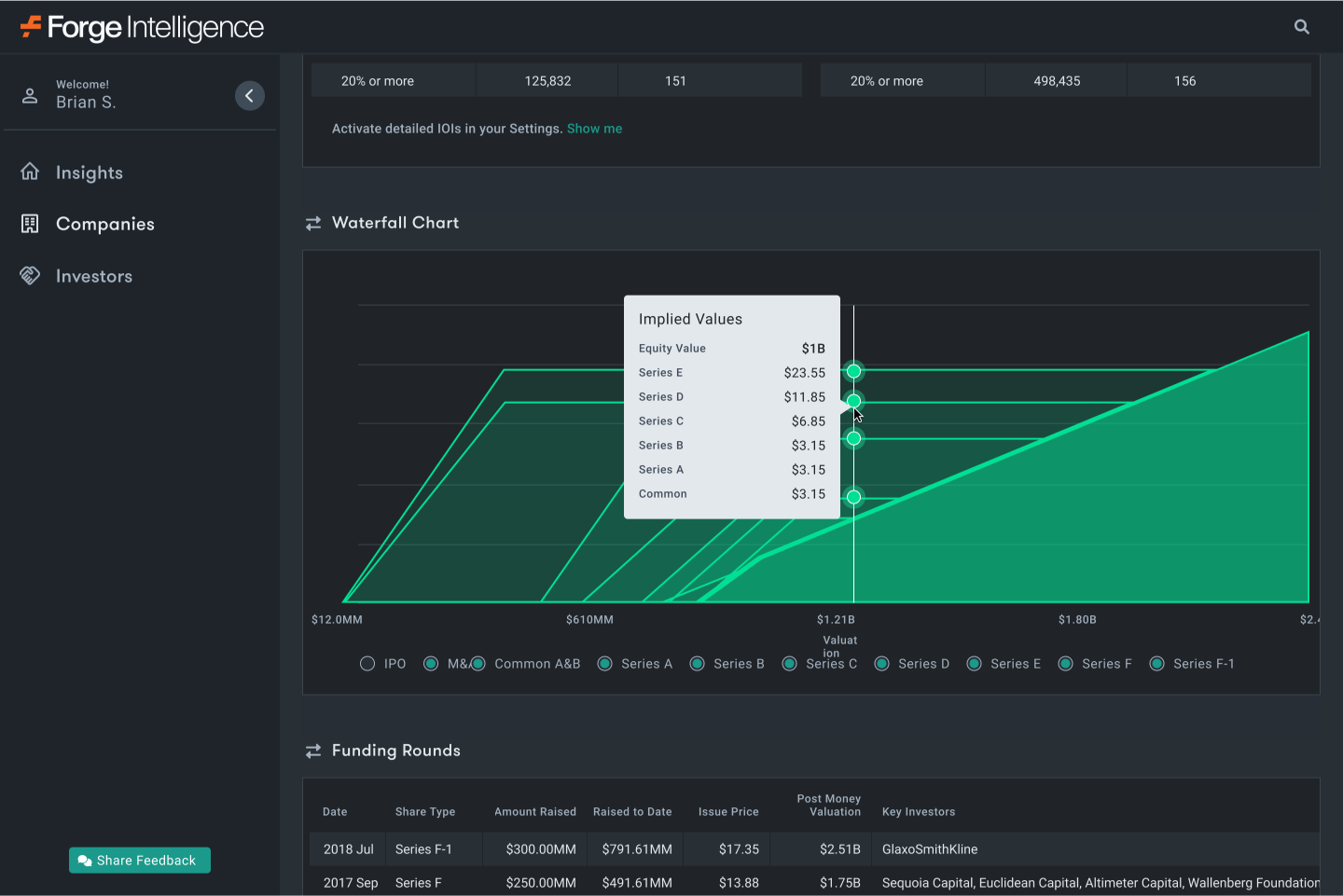Click the compare arrows icon beside Waterfall Chart
1343x896 pixels.
tap(312, 222)
